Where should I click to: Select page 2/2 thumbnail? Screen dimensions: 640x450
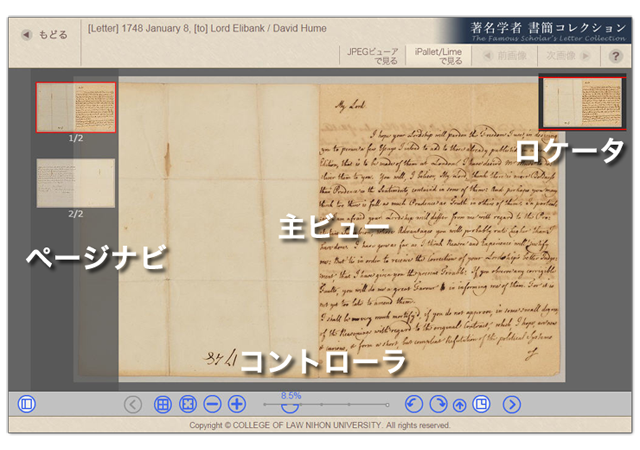tap(76, 183)
